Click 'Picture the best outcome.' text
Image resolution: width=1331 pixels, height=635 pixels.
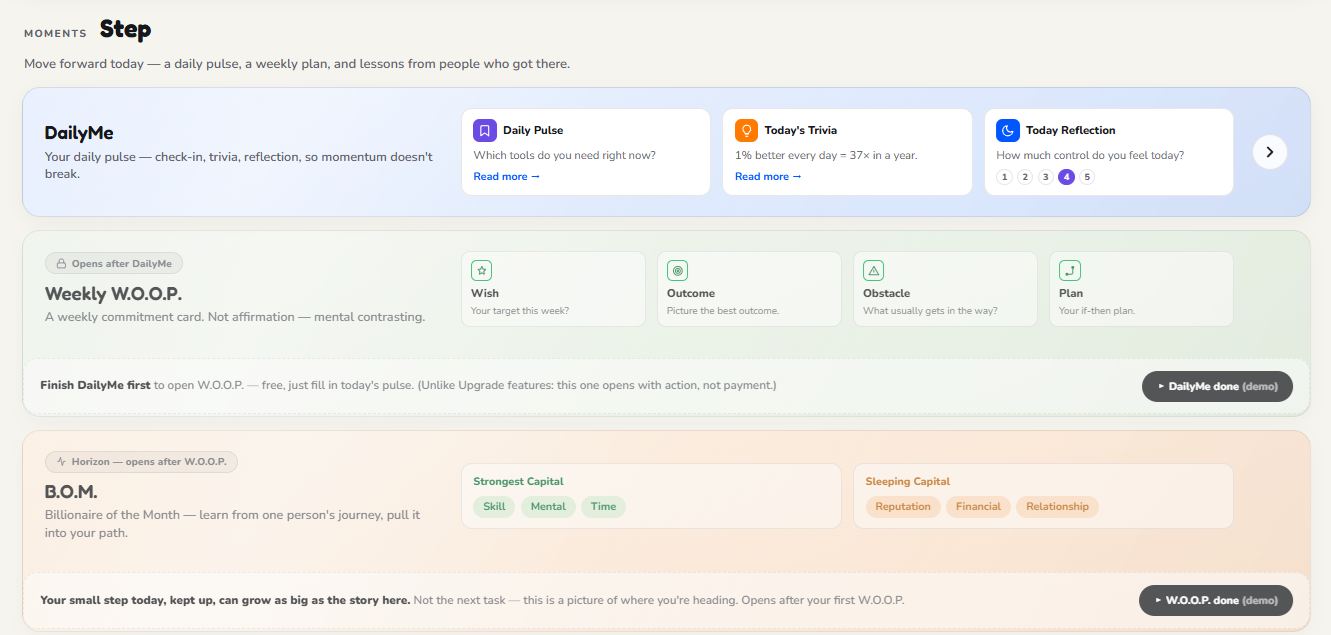tap(723, 311)
